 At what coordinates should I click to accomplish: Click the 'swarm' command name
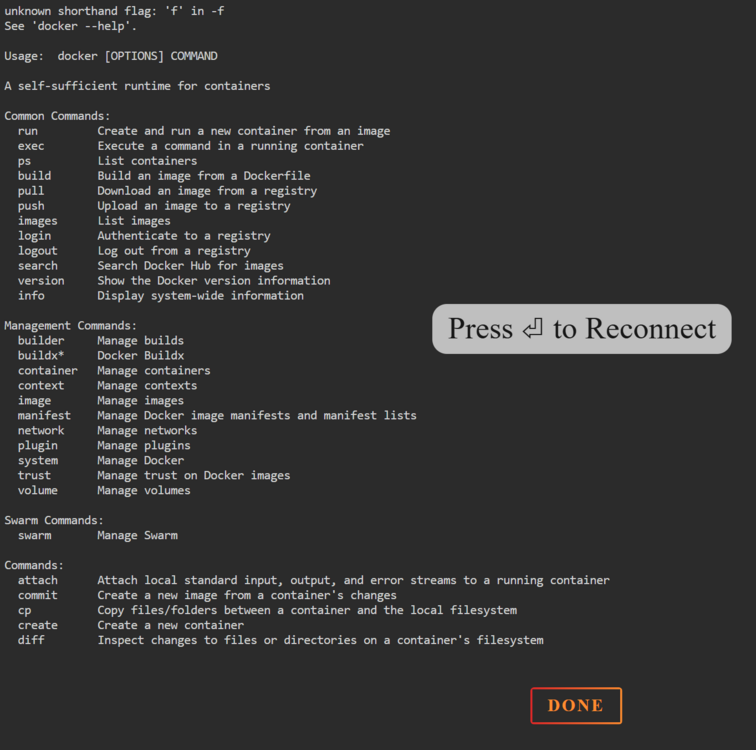pyautogui.click(x=34, y=536)
